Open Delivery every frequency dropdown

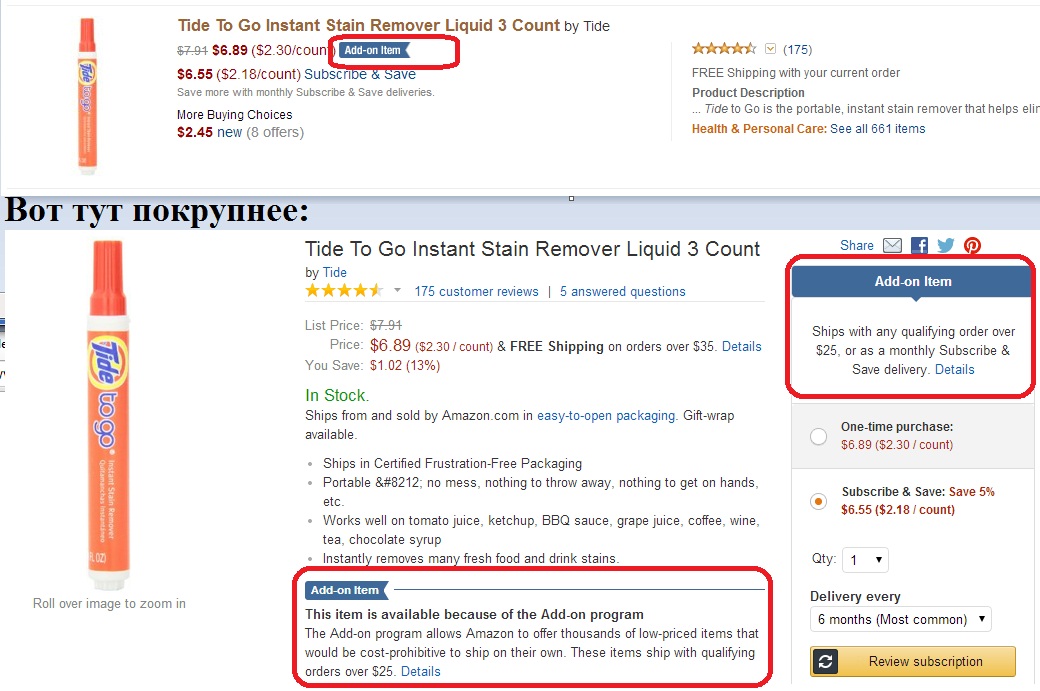(x=900, y=619)
